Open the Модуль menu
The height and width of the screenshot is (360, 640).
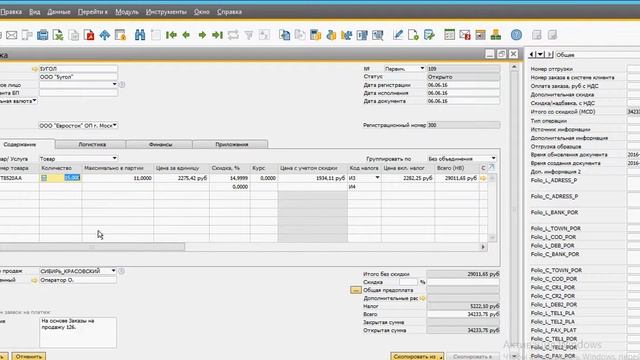[x=127, y=12]
